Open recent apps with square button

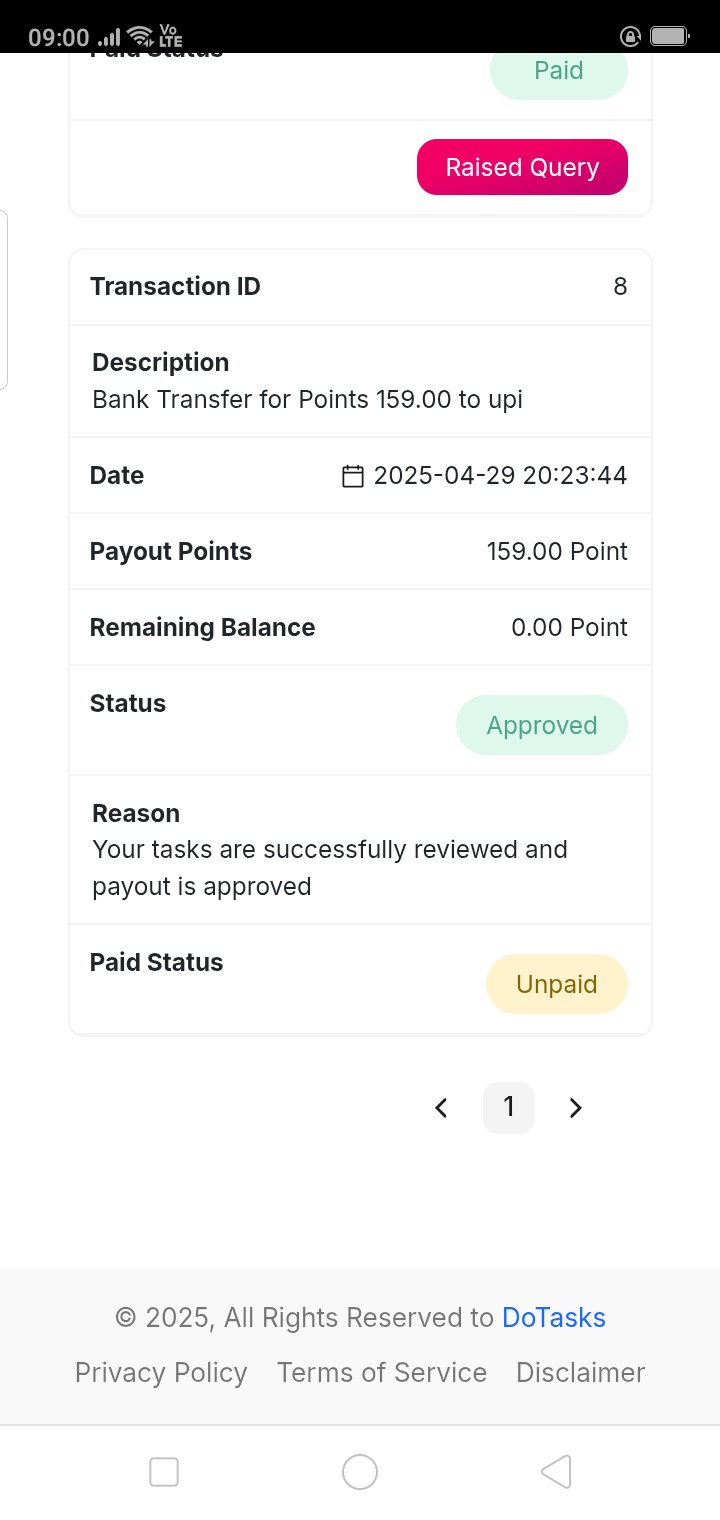(164, 1472)
